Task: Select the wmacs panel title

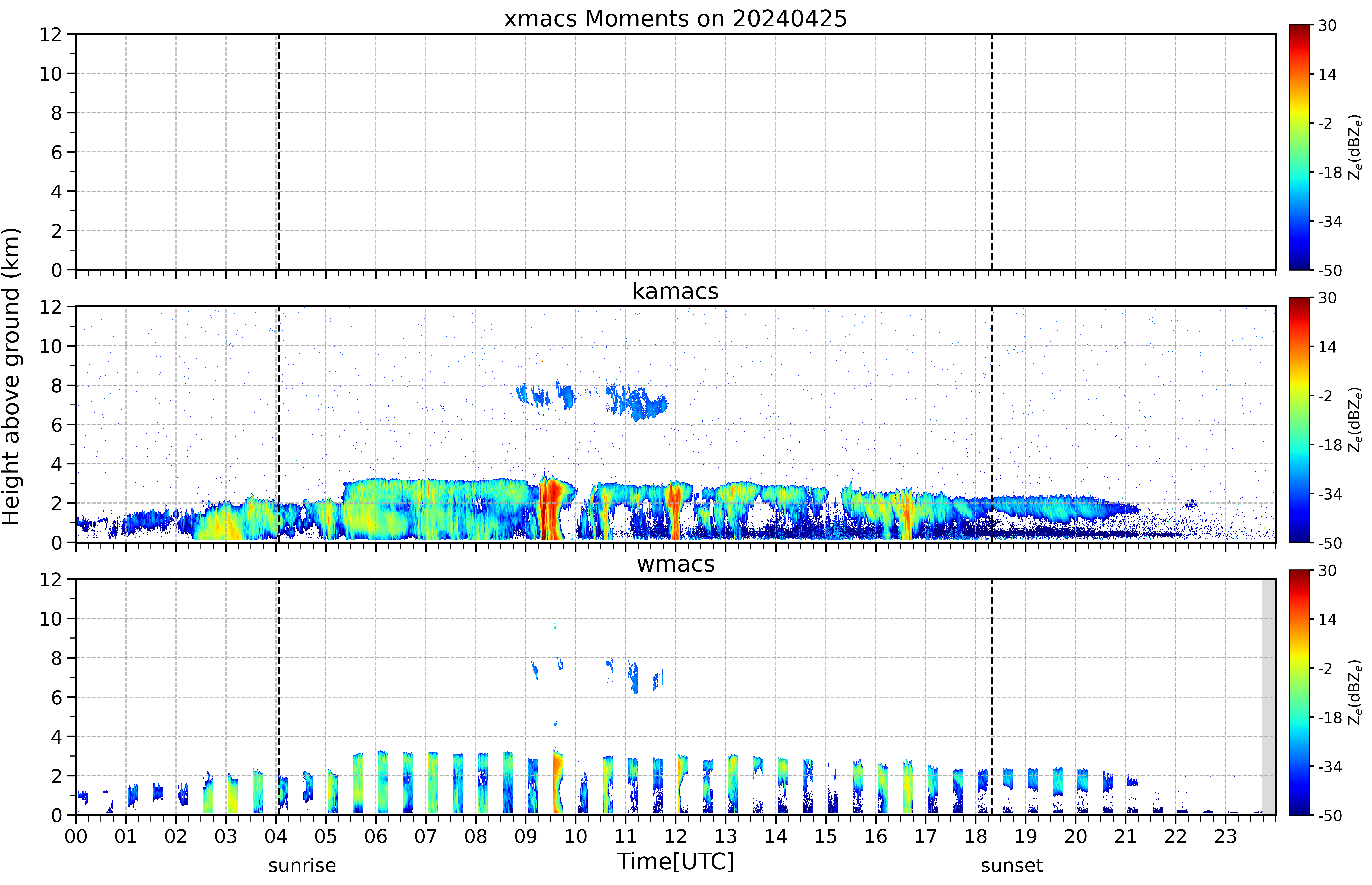Action: pos(675,564)
